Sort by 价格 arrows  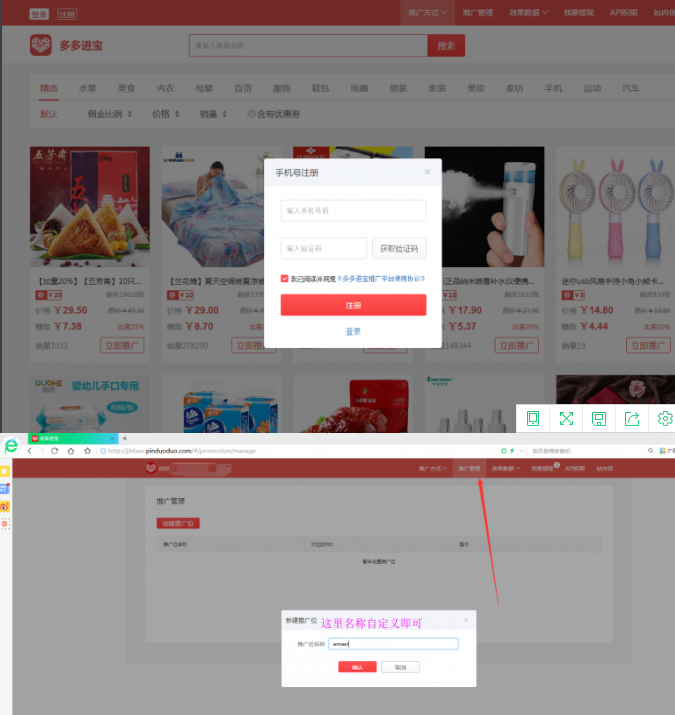pyautogui.click(x=177, y=114)
